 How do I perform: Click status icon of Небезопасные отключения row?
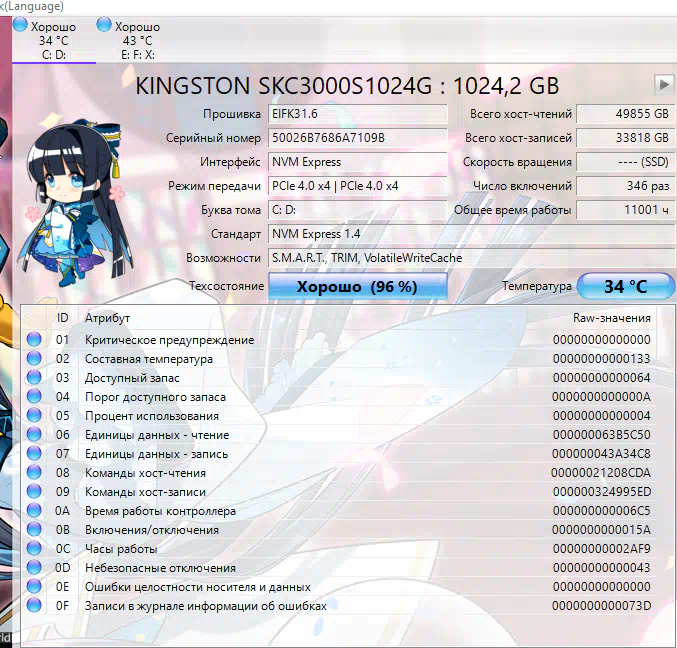(34, 567)
